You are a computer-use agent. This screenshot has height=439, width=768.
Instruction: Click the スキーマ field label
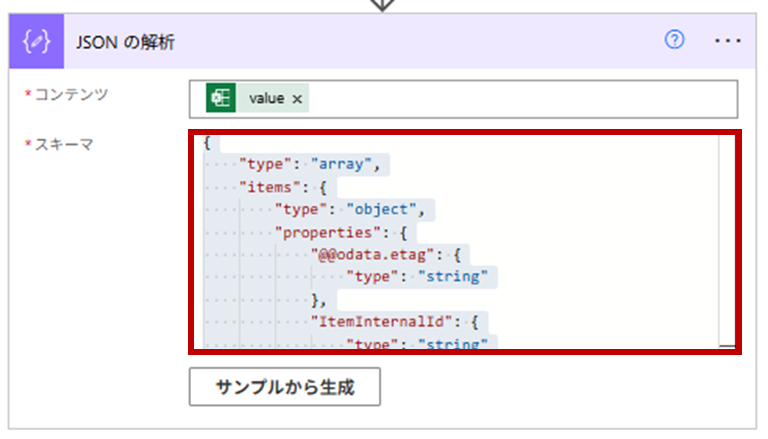click(64, 145)
